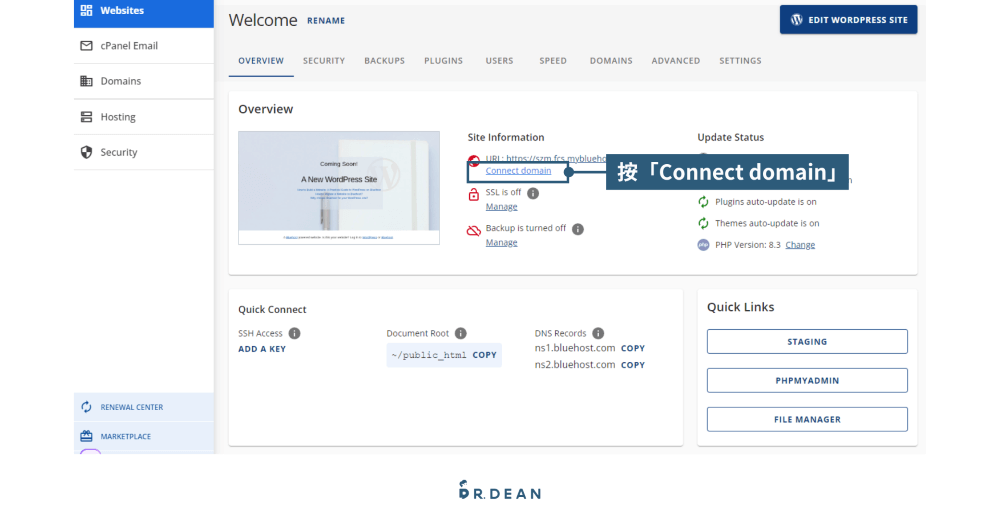Click the SSL is off info icon
The image size is (1000, 521).
point(533,193)
